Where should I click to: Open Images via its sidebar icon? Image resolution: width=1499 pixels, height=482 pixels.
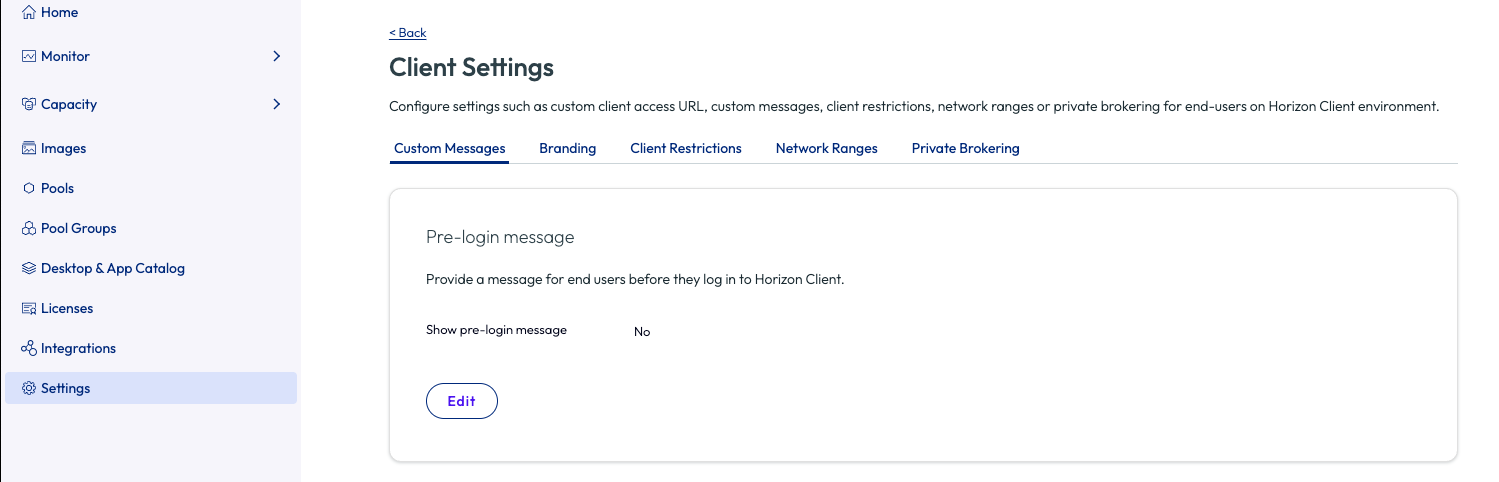coord(29,149)
